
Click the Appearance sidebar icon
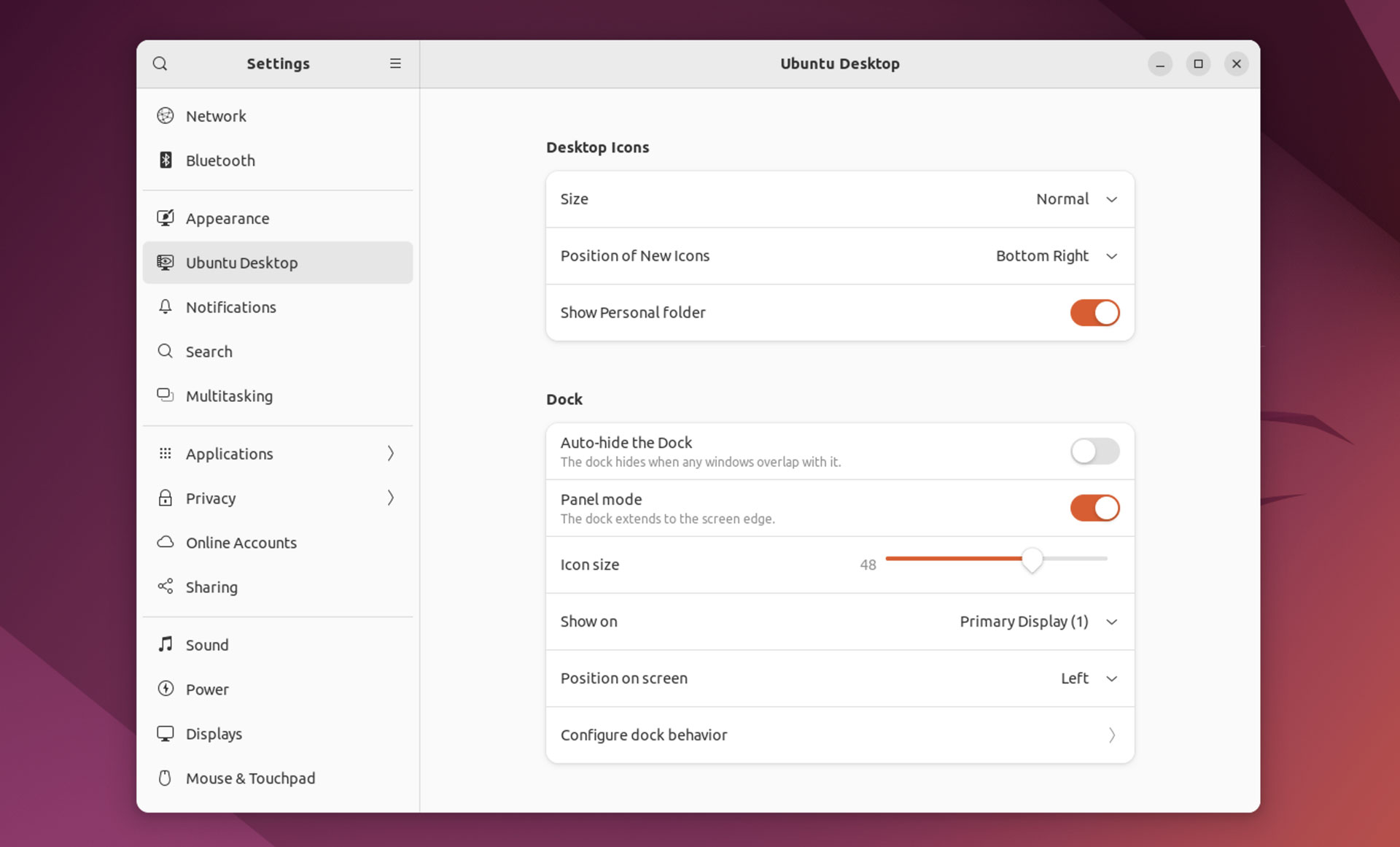pos(166,217)
